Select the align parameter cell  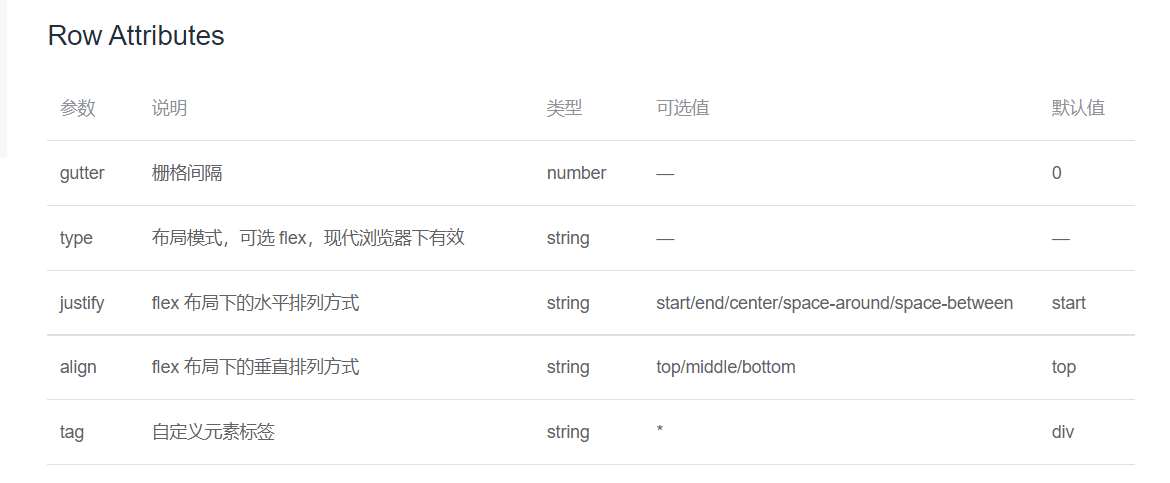[x=78, y=367]
